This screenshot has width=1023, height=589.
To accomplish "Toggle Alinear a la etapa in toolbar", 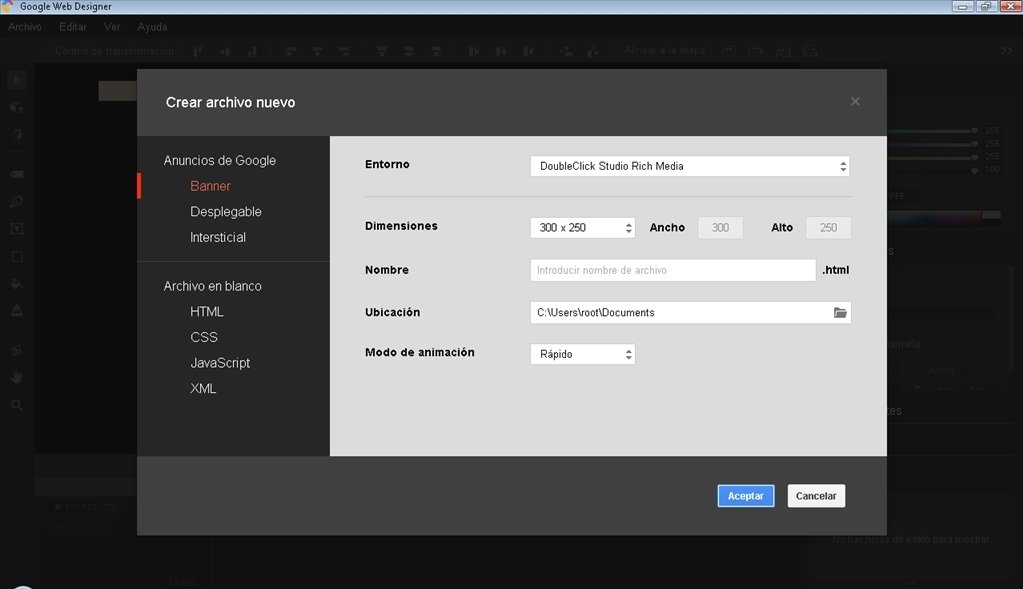I will click(x=664, y=50).
